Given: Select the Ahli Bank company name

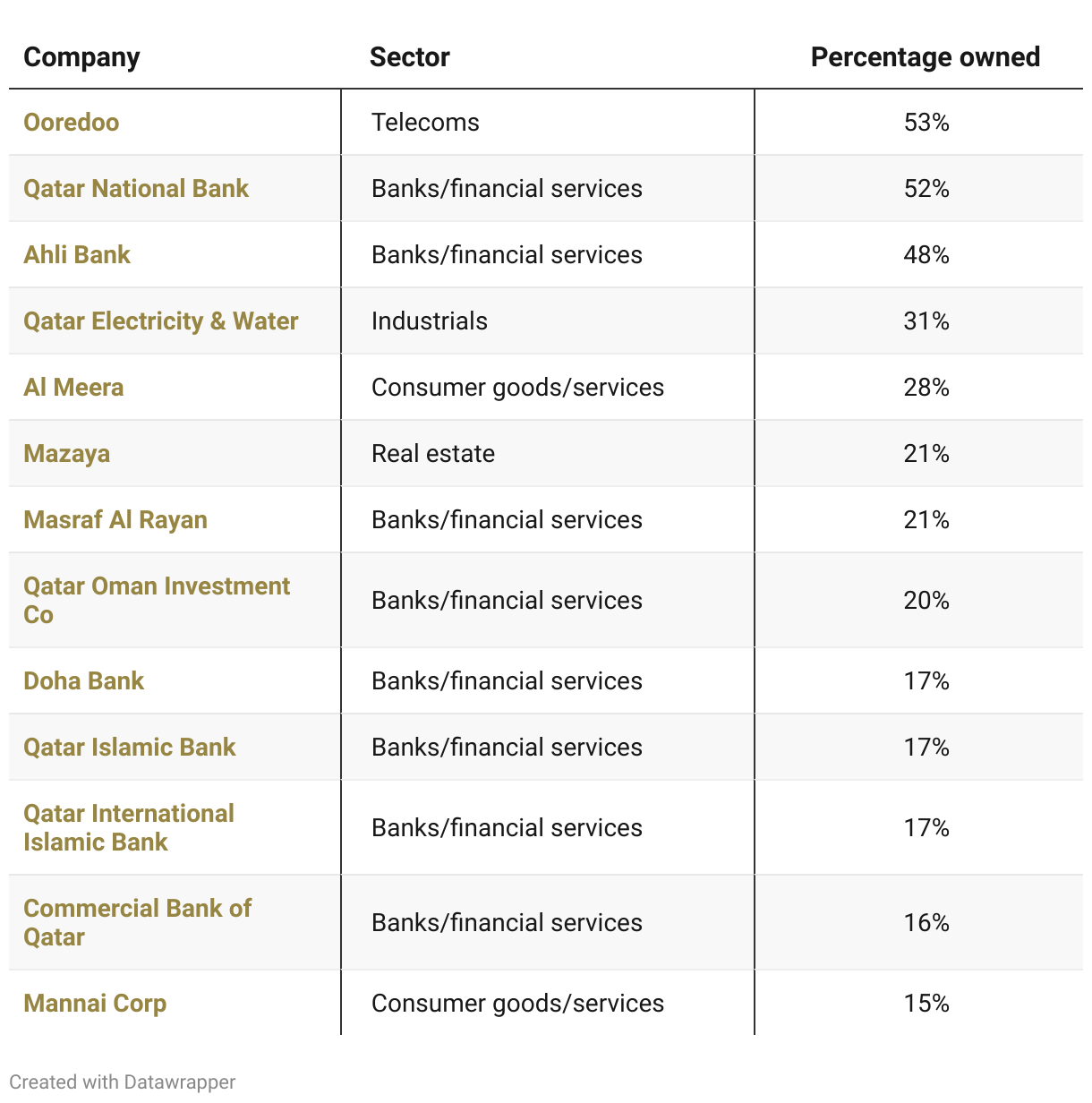Looking at the screenshot, I should [x=77, y=255].
